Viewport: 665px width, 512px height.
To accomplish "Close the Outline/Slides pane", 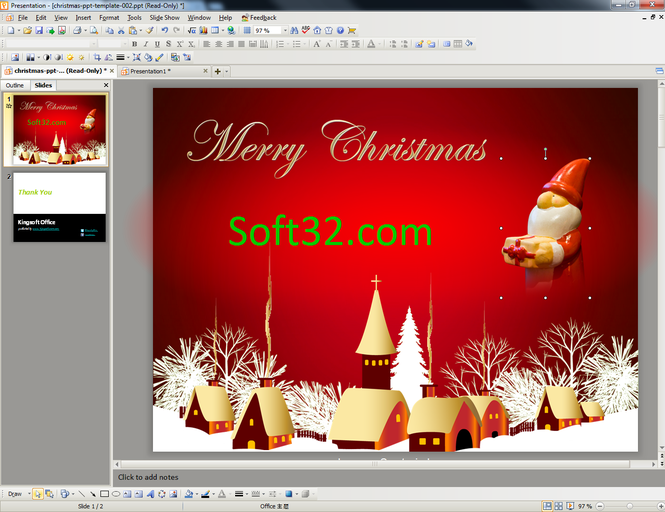I will click(106, 85).
